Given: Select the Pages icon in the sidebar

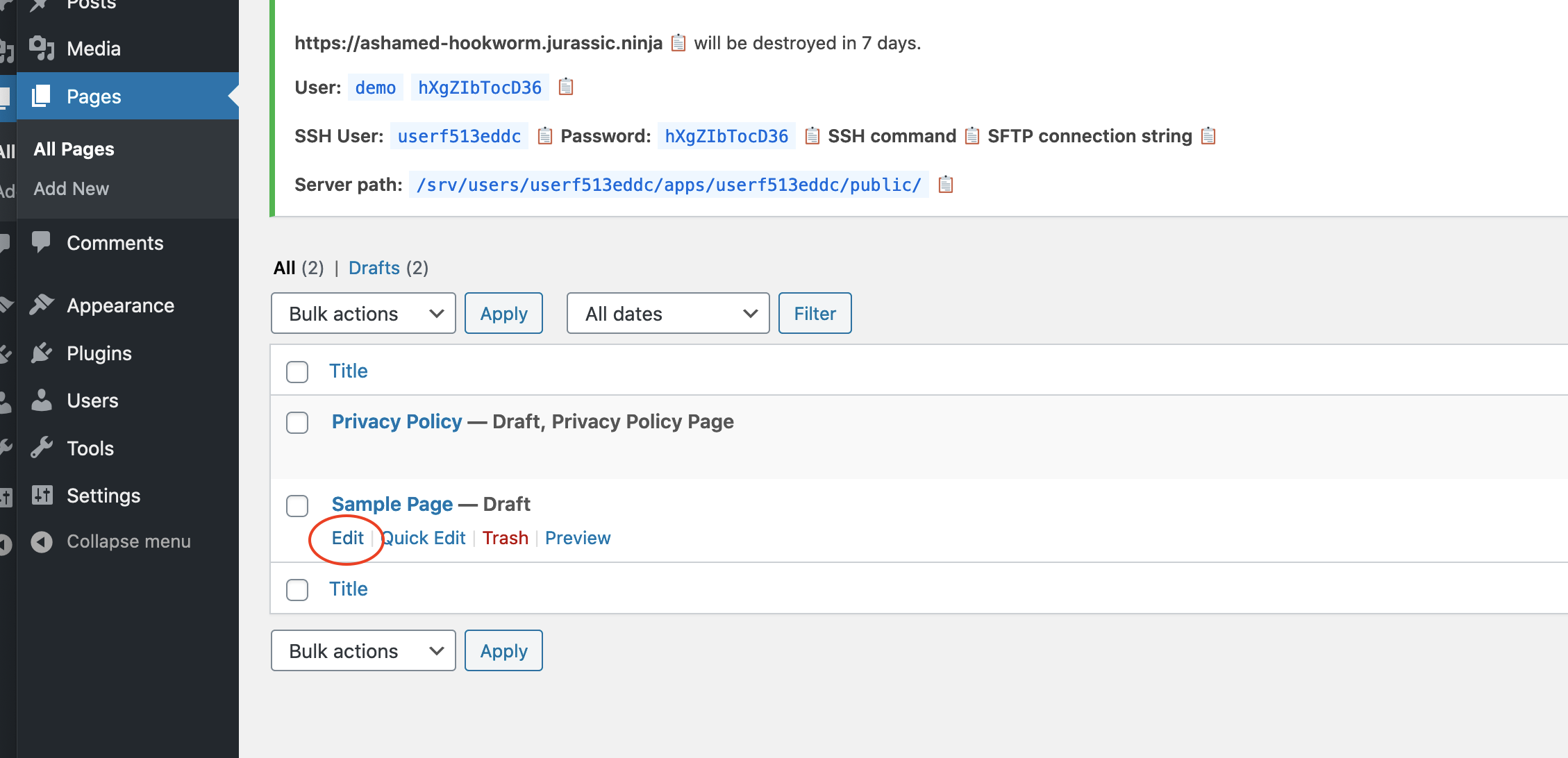Looking at the screenshot, I should 43,96.
